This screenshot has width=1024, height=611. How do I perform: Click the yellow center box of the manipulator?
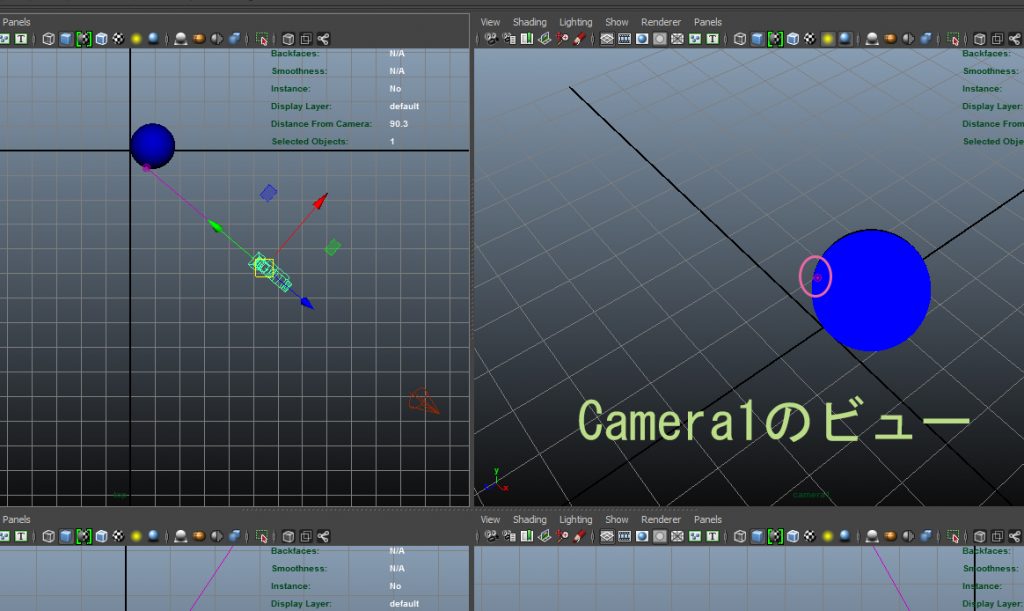click(264, 268)
